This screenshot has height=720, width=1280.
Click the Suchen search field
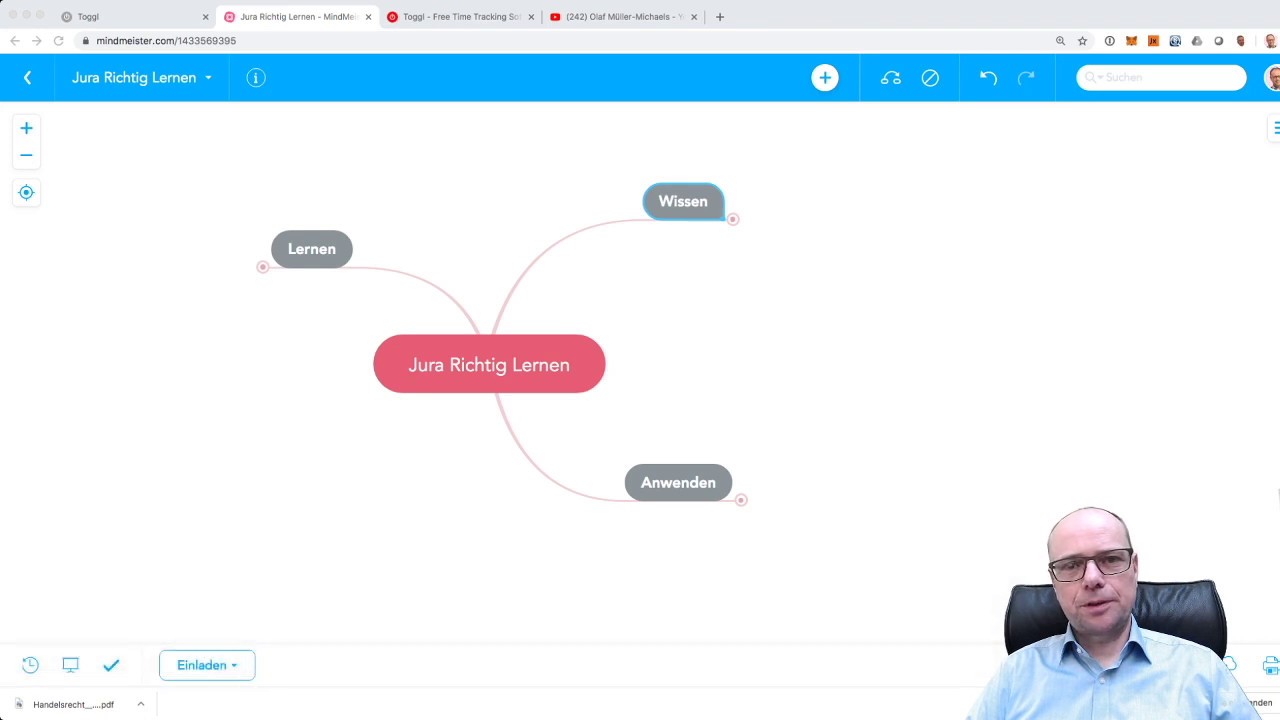(1161, 77)
